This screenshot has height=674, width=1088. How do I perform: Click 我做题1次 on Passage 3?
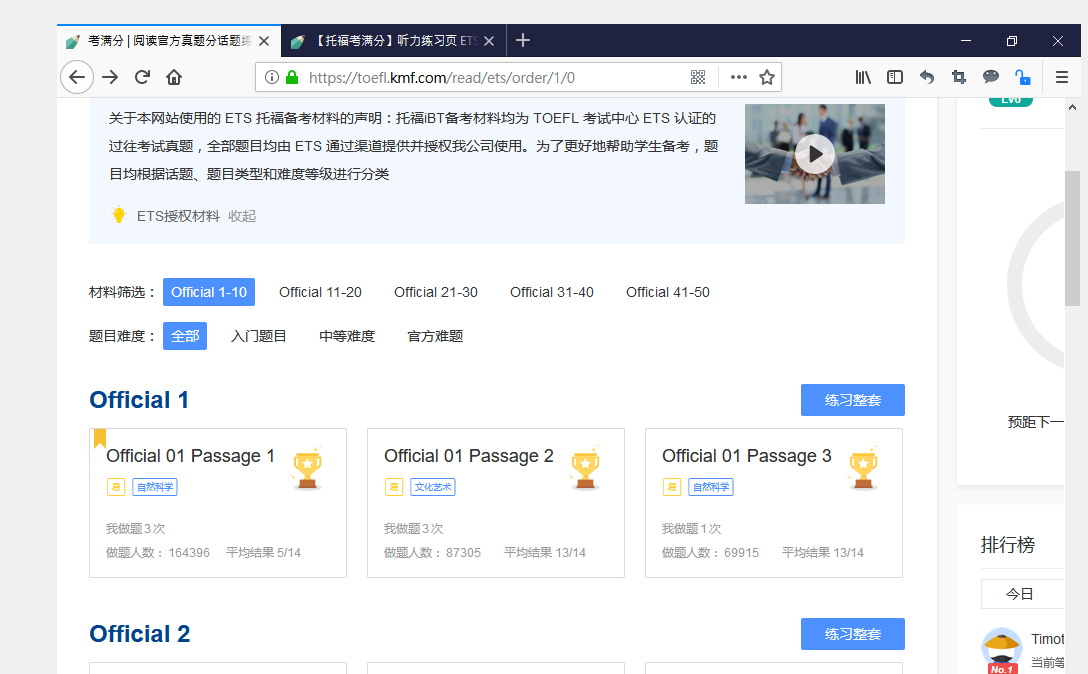691,529
